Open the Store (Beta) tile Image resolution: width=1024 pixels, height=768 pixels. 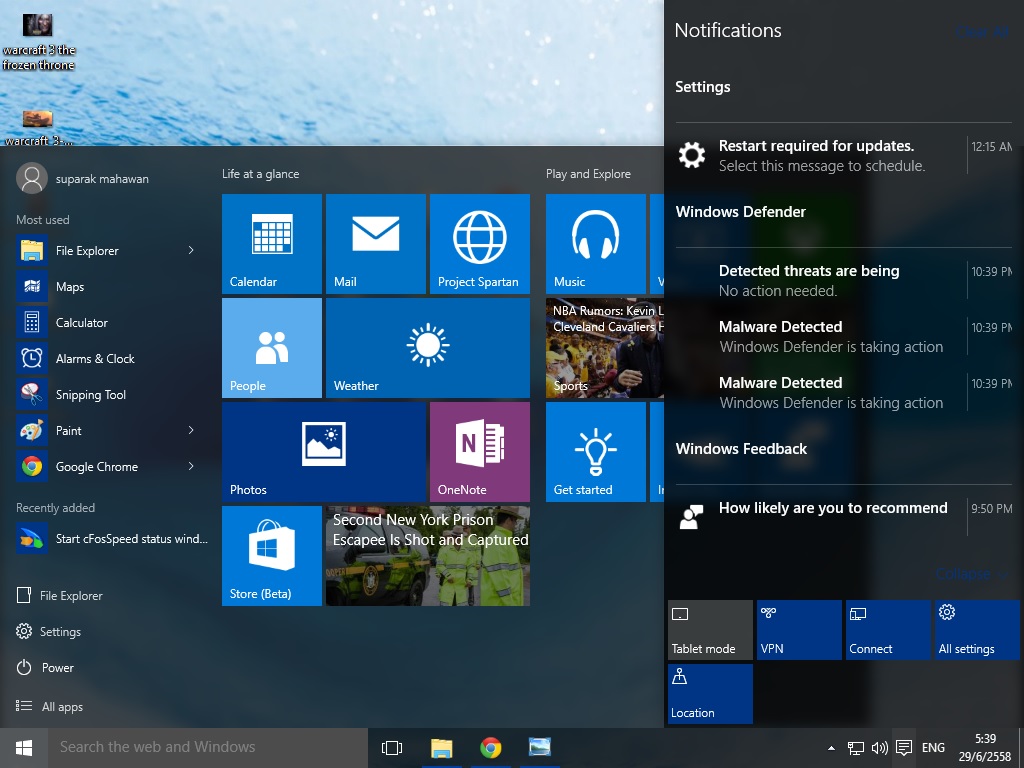[271, 556]
